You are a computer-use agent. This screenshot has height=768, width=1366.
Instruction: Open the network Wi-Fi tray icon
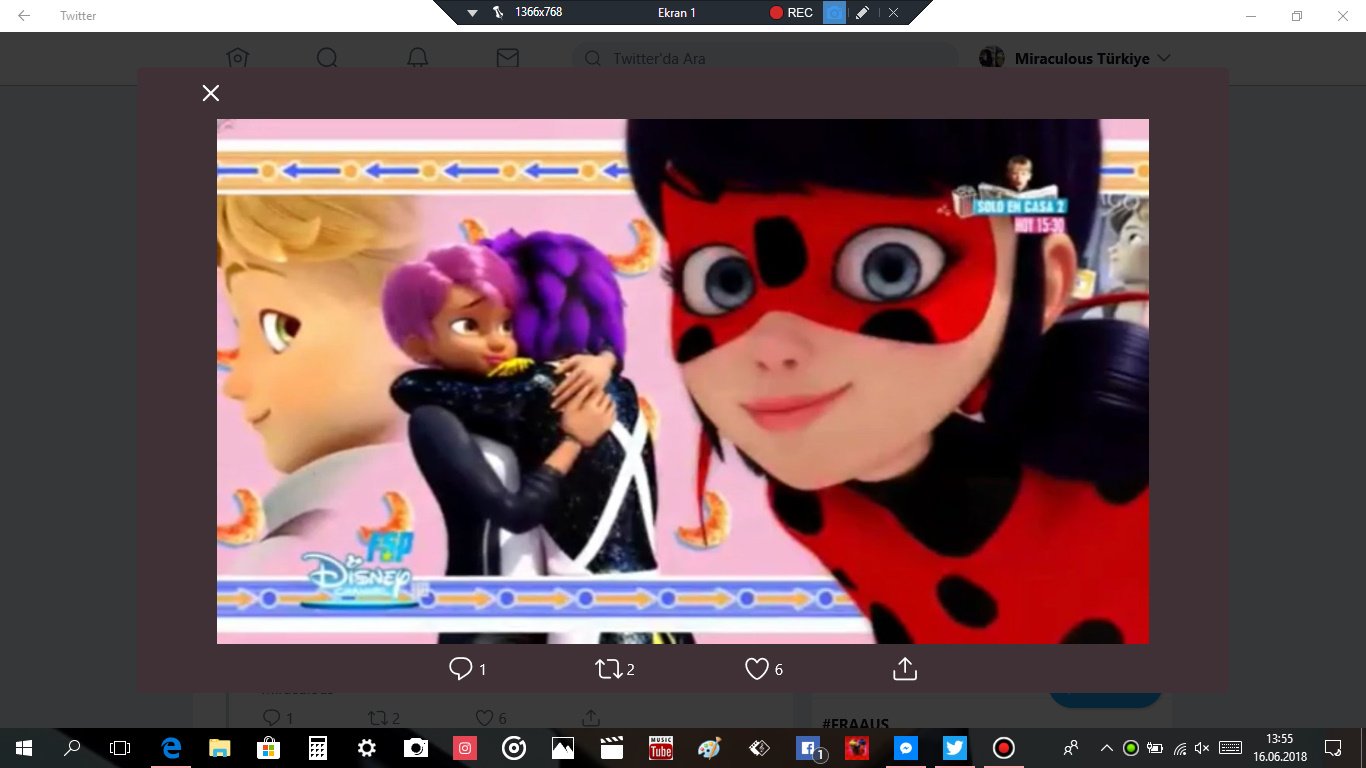[1181, 748]
